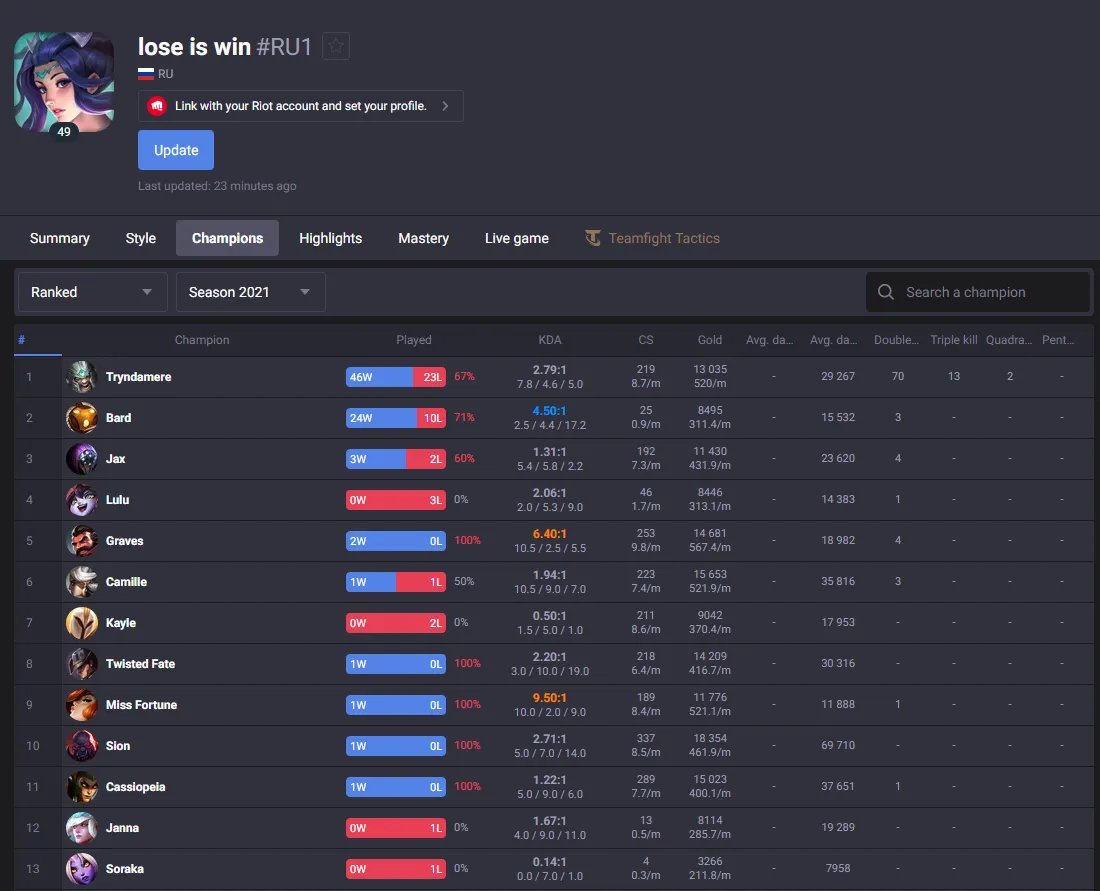Open the Highlights tab

[330, 239]
